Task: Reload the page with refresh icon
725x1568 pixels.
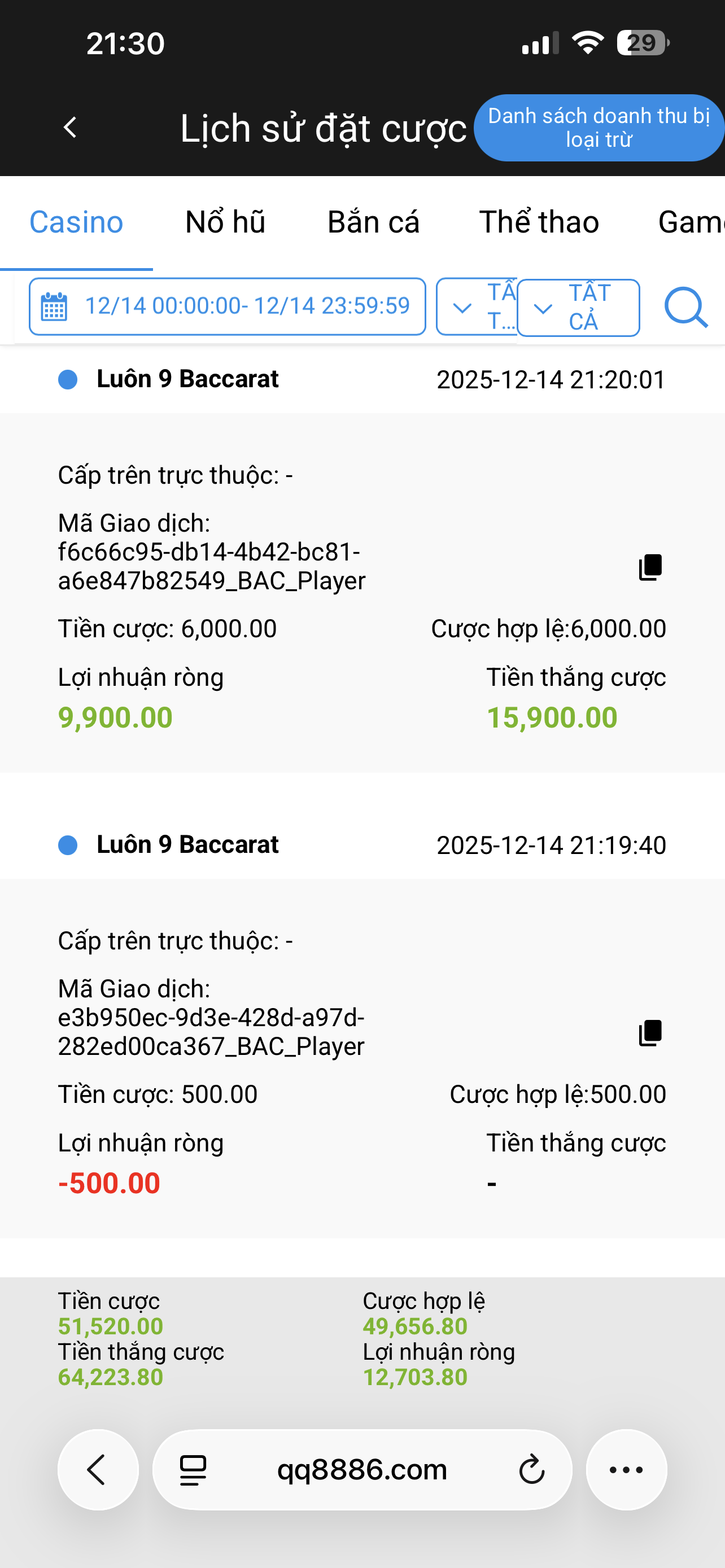Action: (531, 1470)
